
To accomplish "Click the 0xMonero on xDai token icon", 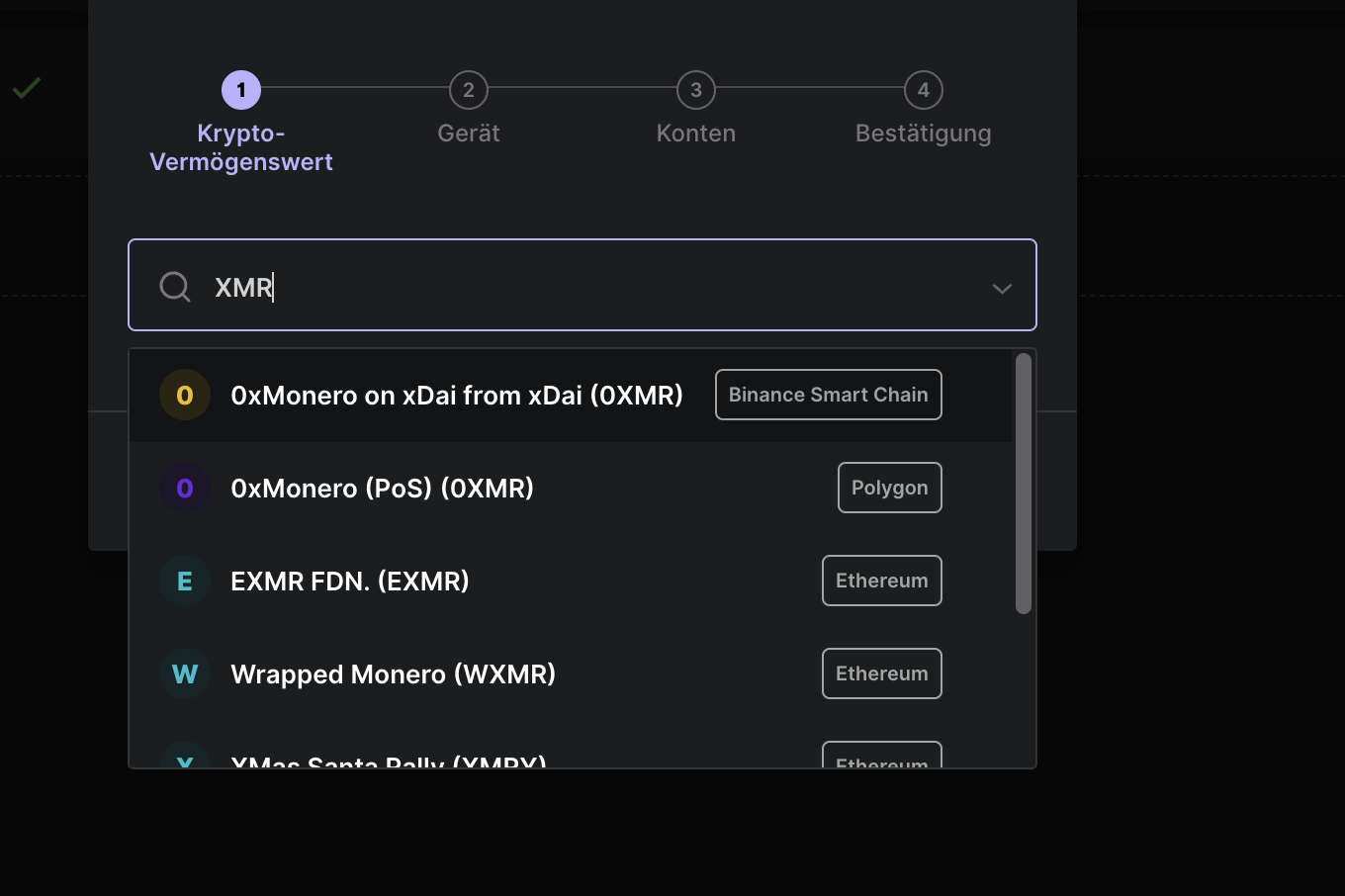I will 185,395.
